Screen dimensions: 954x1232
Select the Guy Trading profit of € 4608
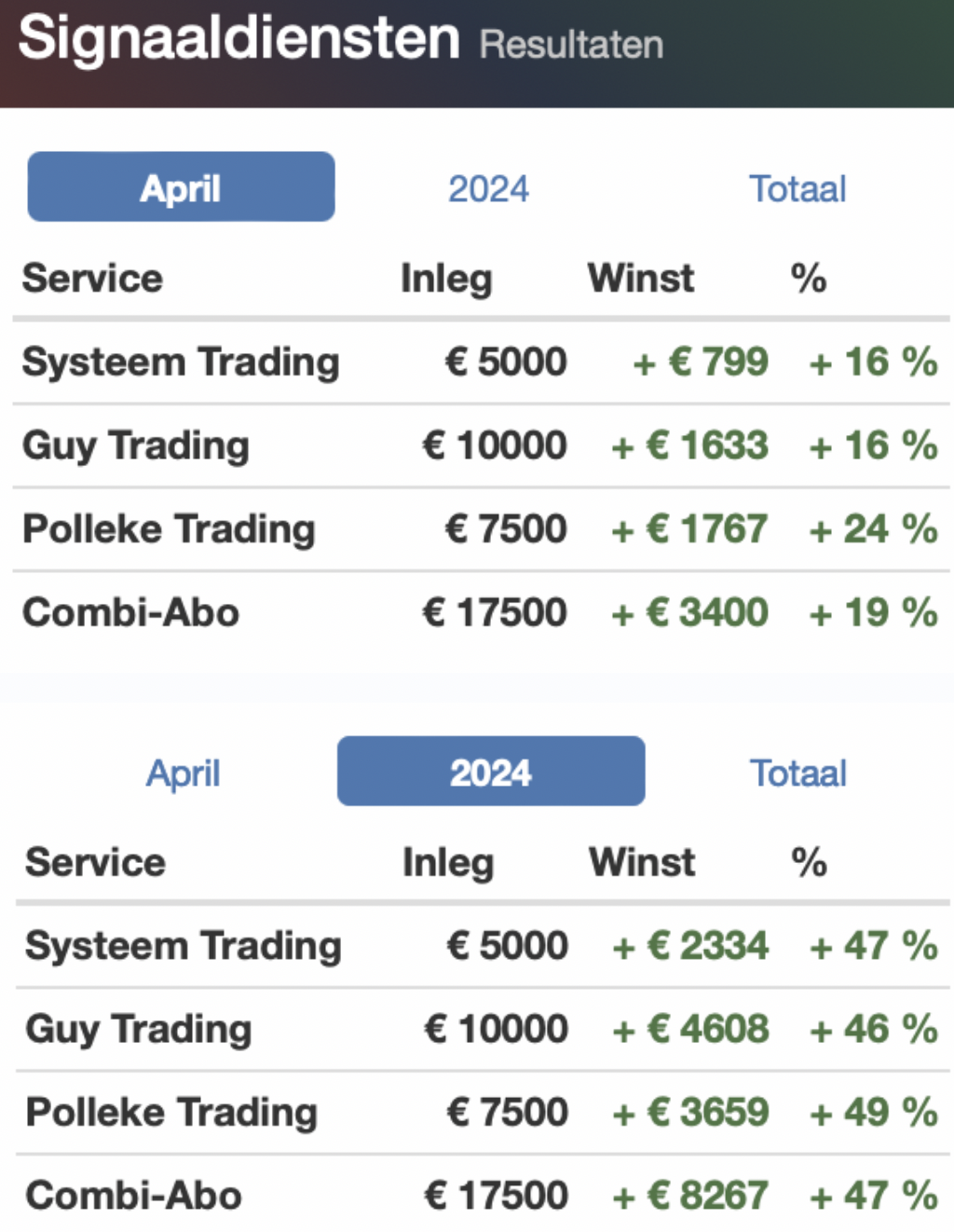coord(690,1029)
